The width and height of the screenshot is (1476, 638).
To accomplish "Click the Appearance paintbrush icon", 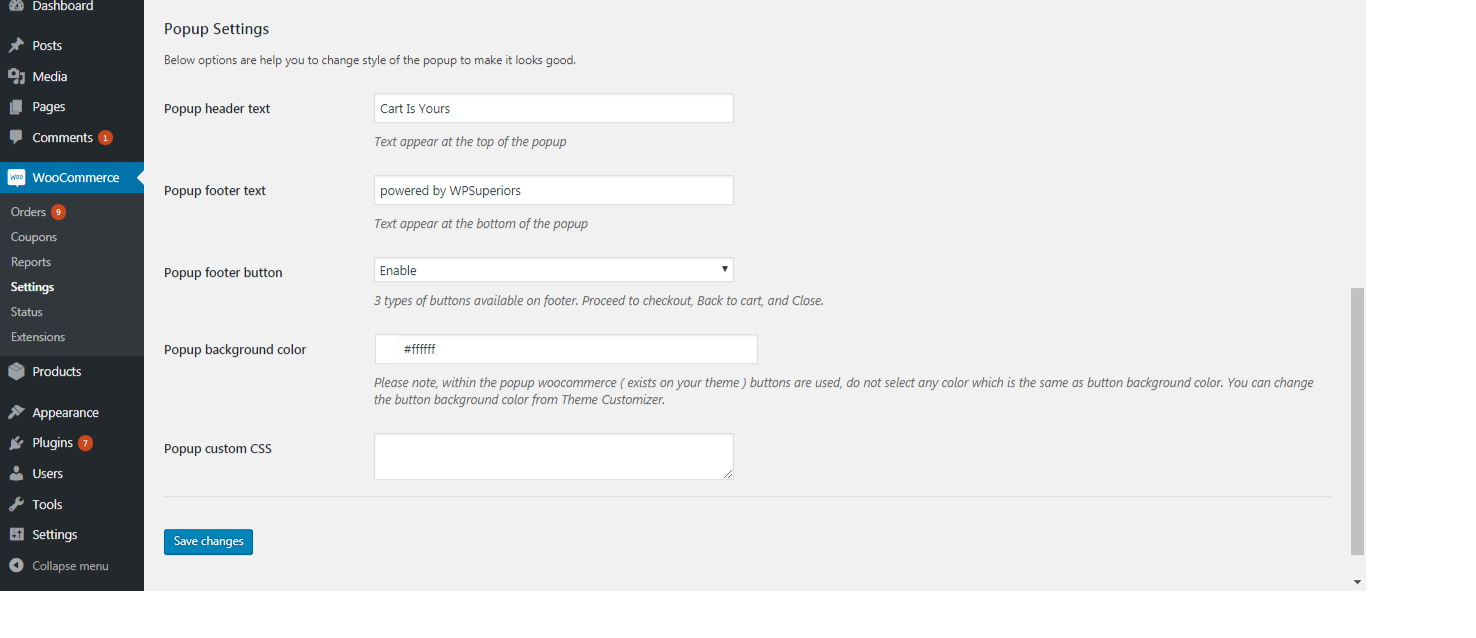I will coord(16,412).
